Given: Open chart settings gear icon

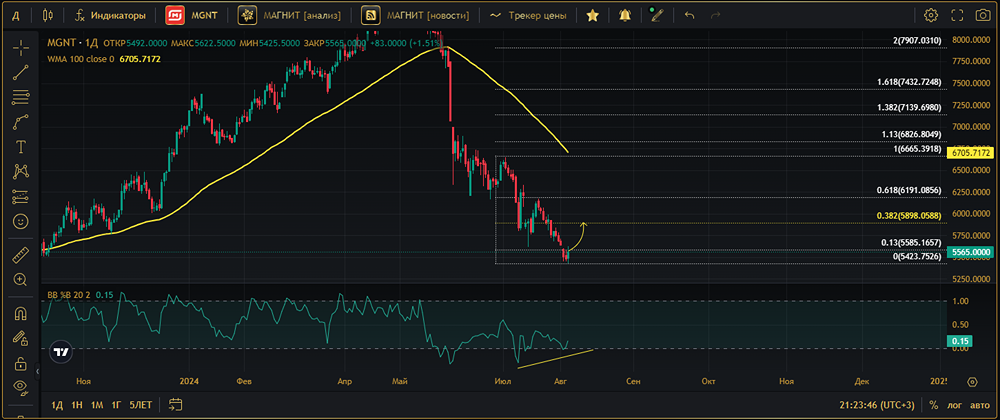Looking at the screenshot, I should click(x=930, y=15).
